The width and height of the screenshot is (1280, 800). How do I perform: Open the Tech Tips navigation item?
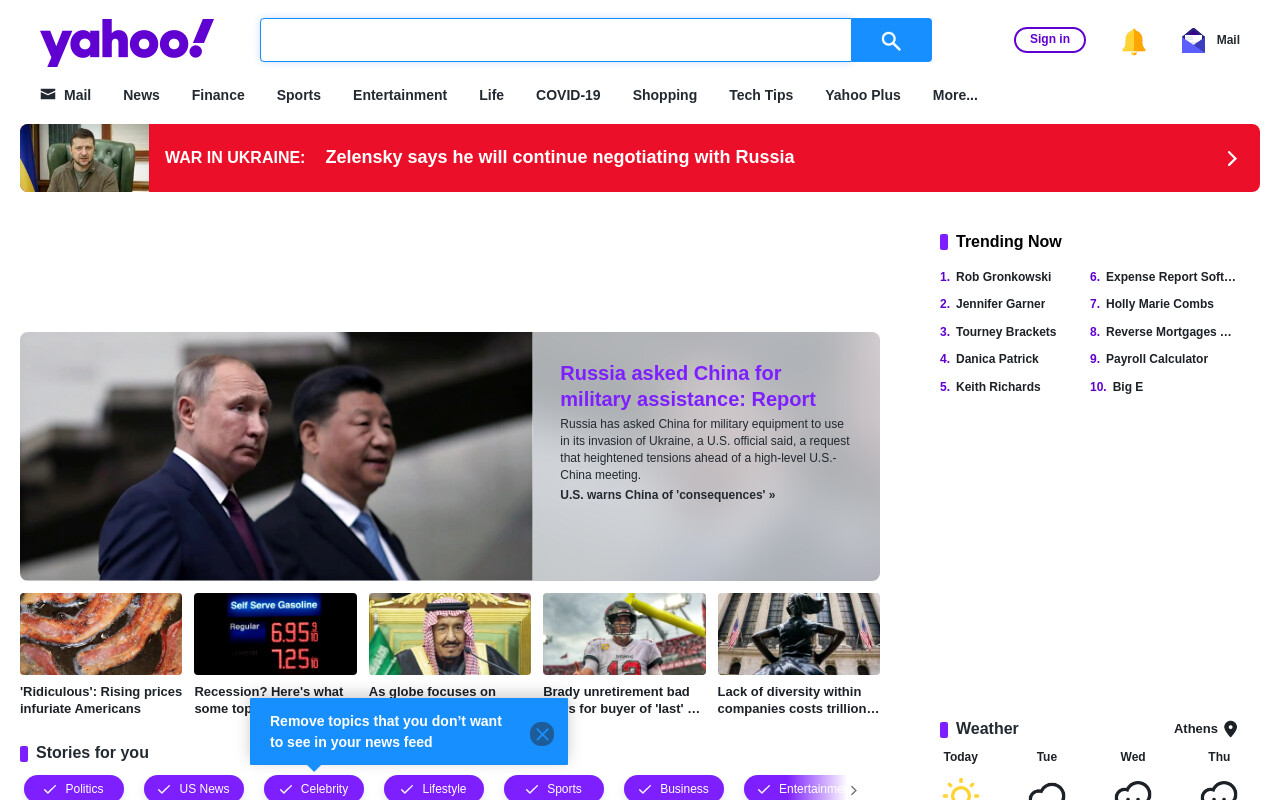[x=761, y=95]
